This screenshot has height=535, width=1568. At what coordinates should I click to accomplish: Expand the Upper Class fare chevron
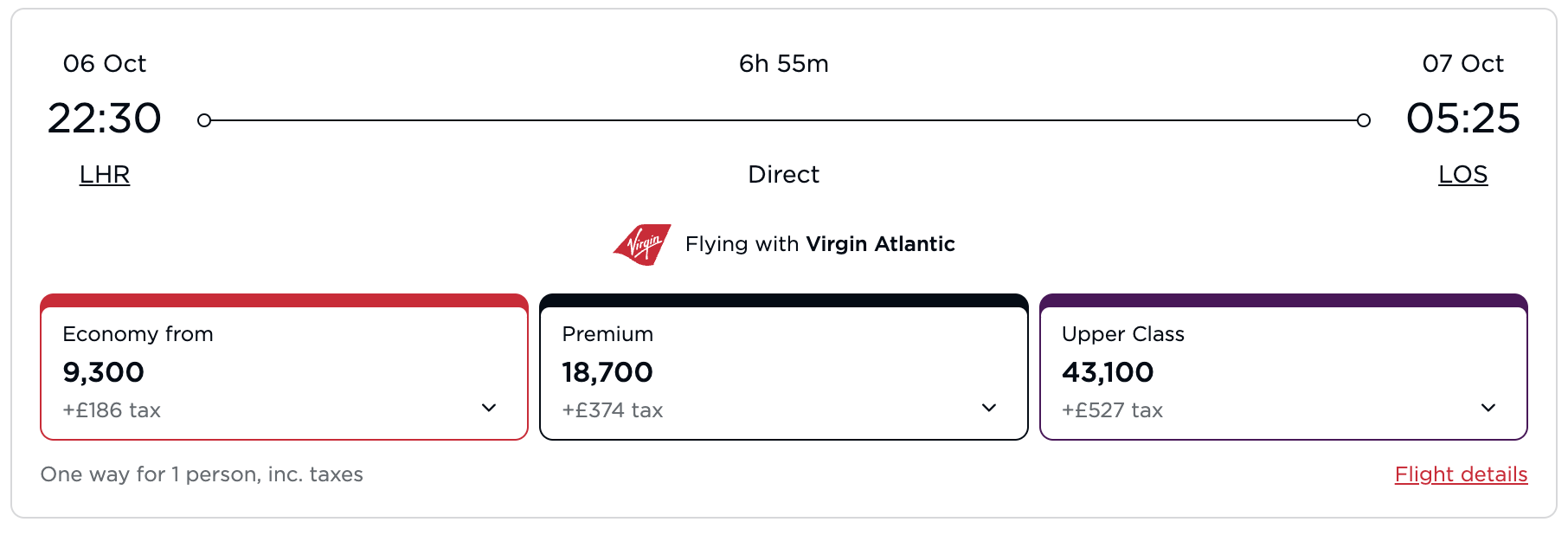click(x=1488, y=408)
